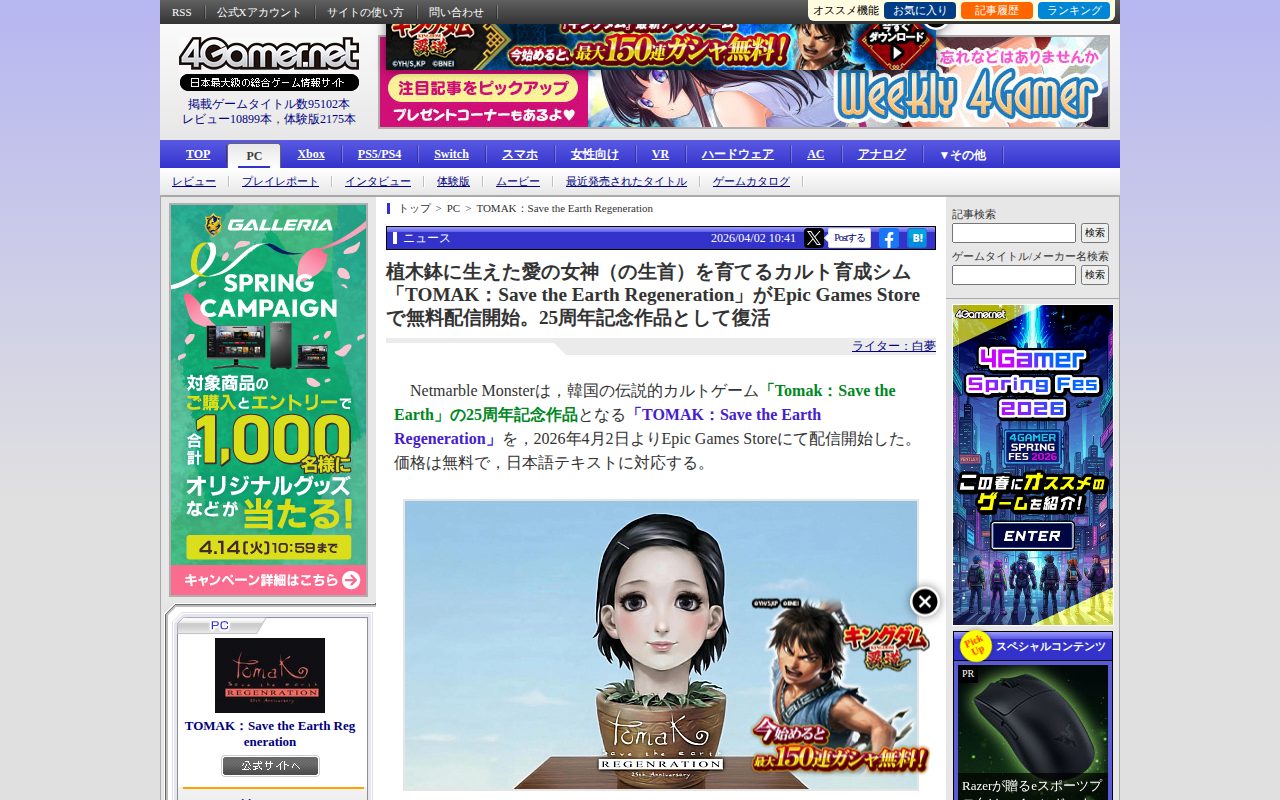
Task: Open the Razer eスポーツ PR caption text
Action: [1032, 787]
